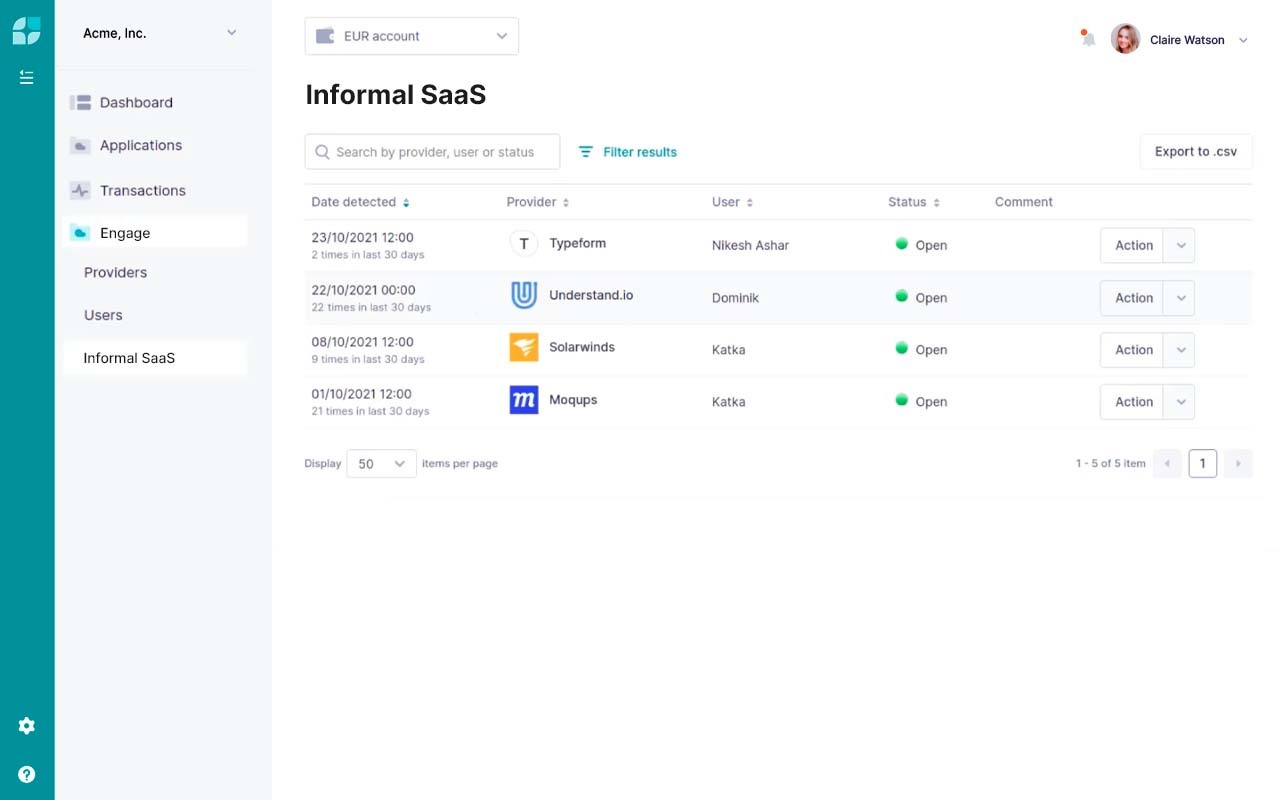
Task: Open settings gear icon
Action: [27, 726]
